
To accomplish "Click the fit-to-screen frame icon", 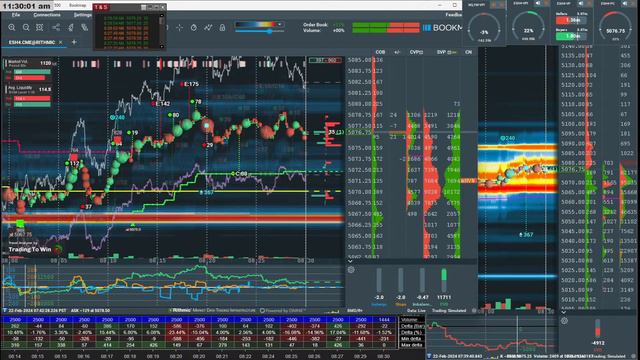I will (40, 28).
